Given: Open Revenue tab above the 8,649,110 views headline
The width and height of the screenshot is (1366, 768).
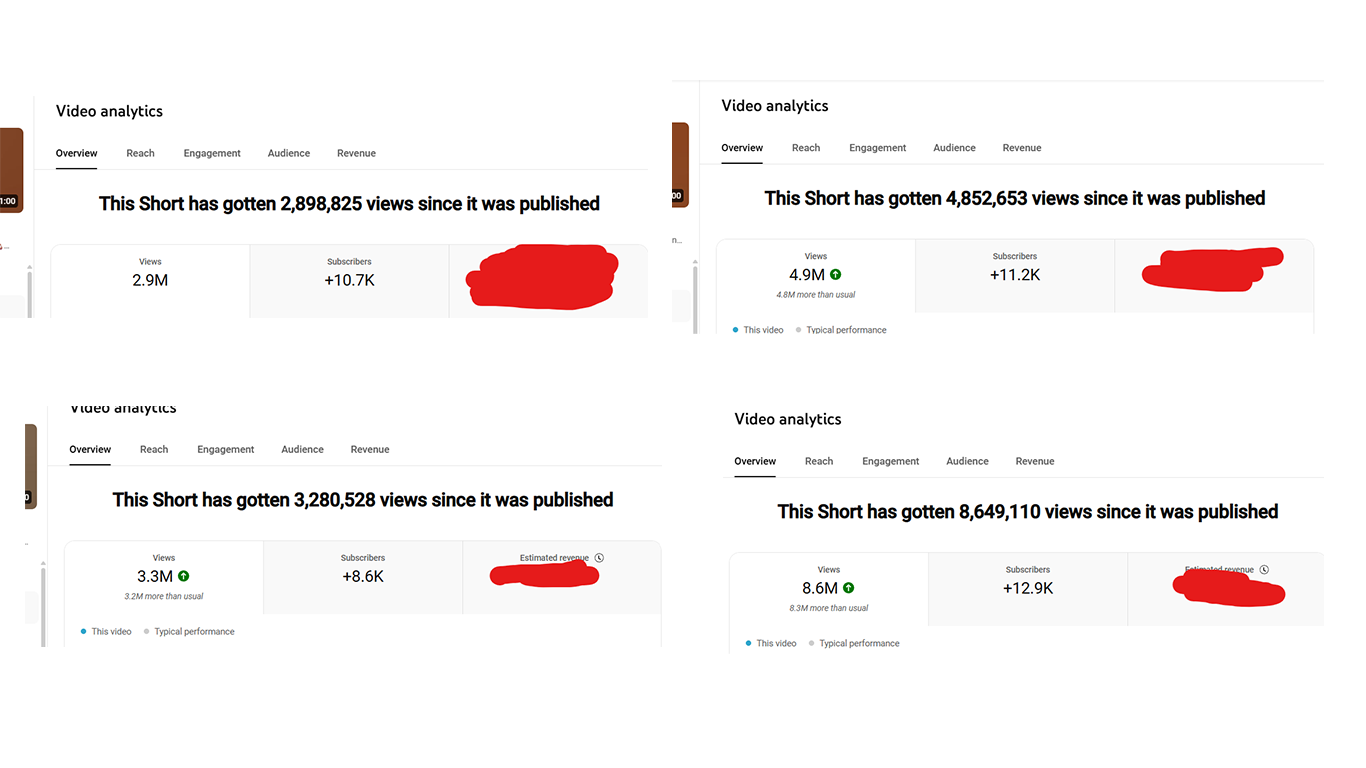Looking at the screenshot, I should (x=1035, y=462).
